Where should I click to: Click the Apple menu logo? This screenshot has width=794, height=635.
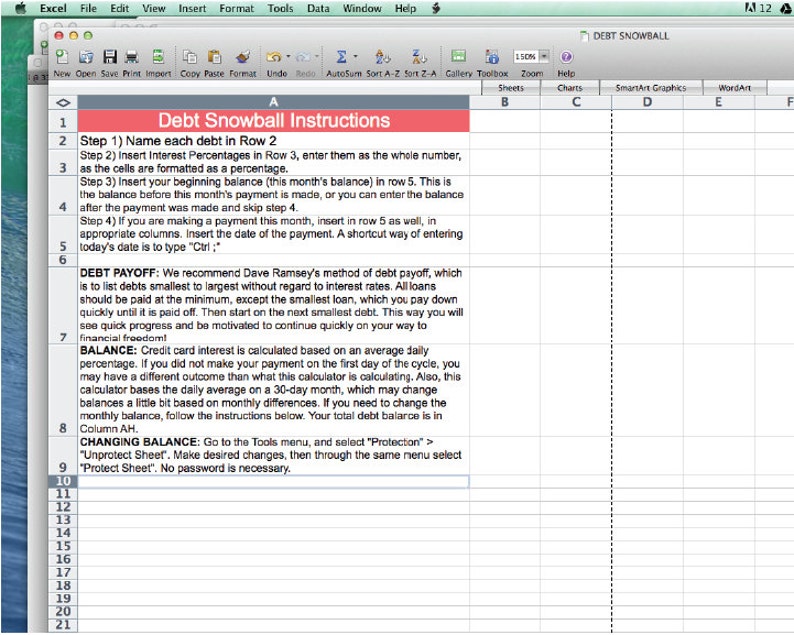click(x=20, y=8)
